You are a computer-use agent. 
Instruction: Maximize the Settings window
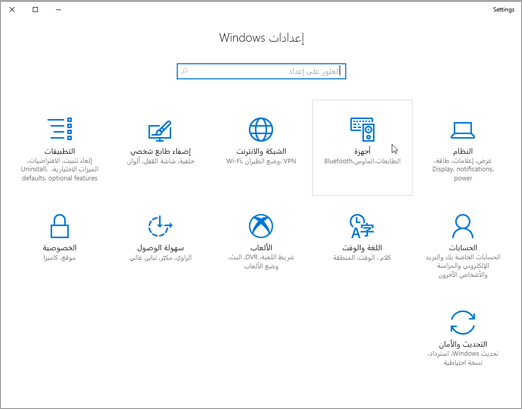35,10
